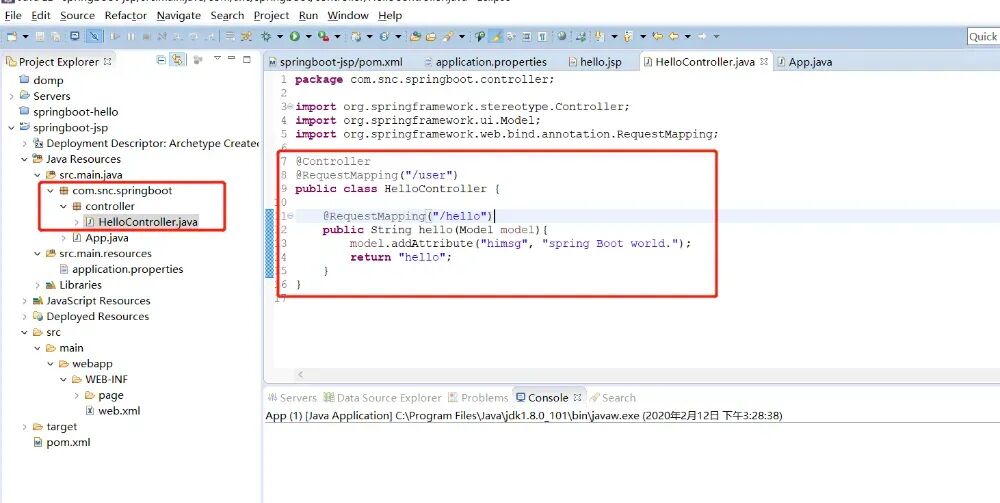Click the Search flashlight icon

[448, 36]
